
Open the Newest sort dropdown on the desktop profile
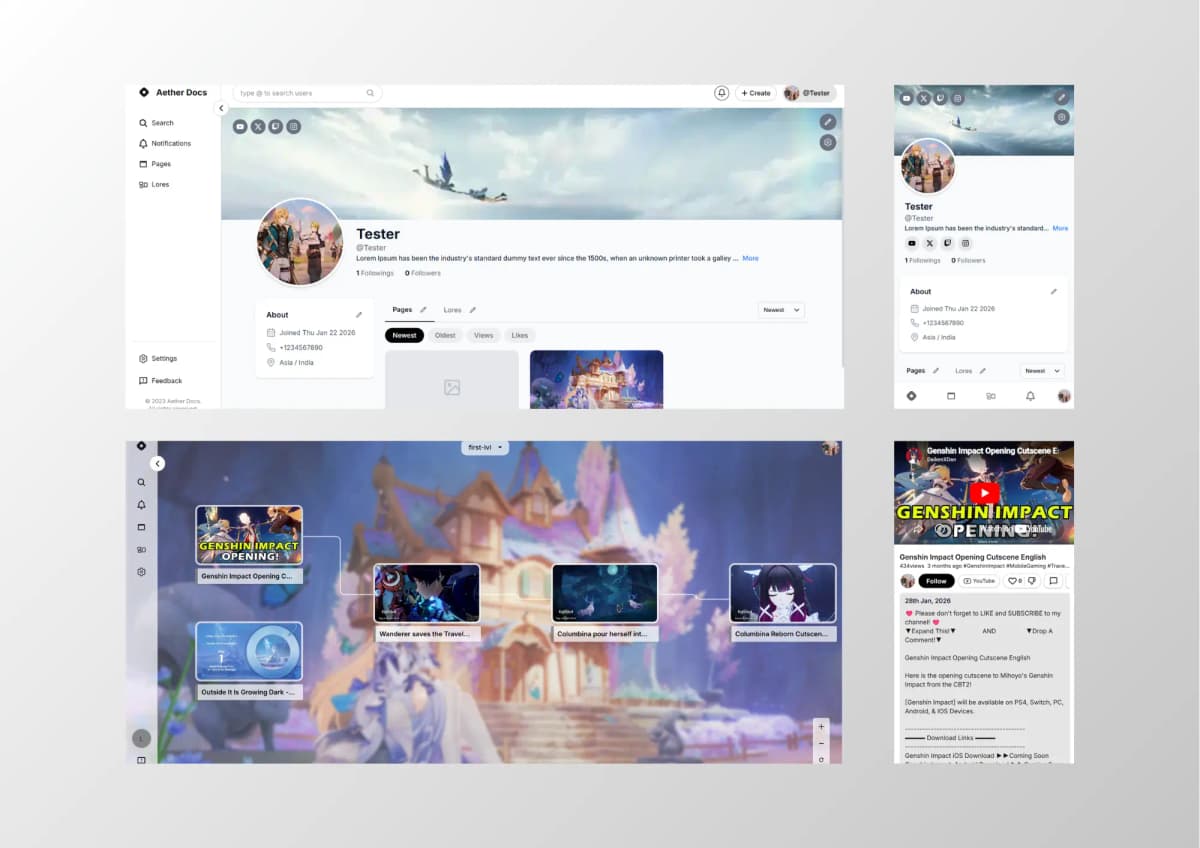click(x=781, y=310)
